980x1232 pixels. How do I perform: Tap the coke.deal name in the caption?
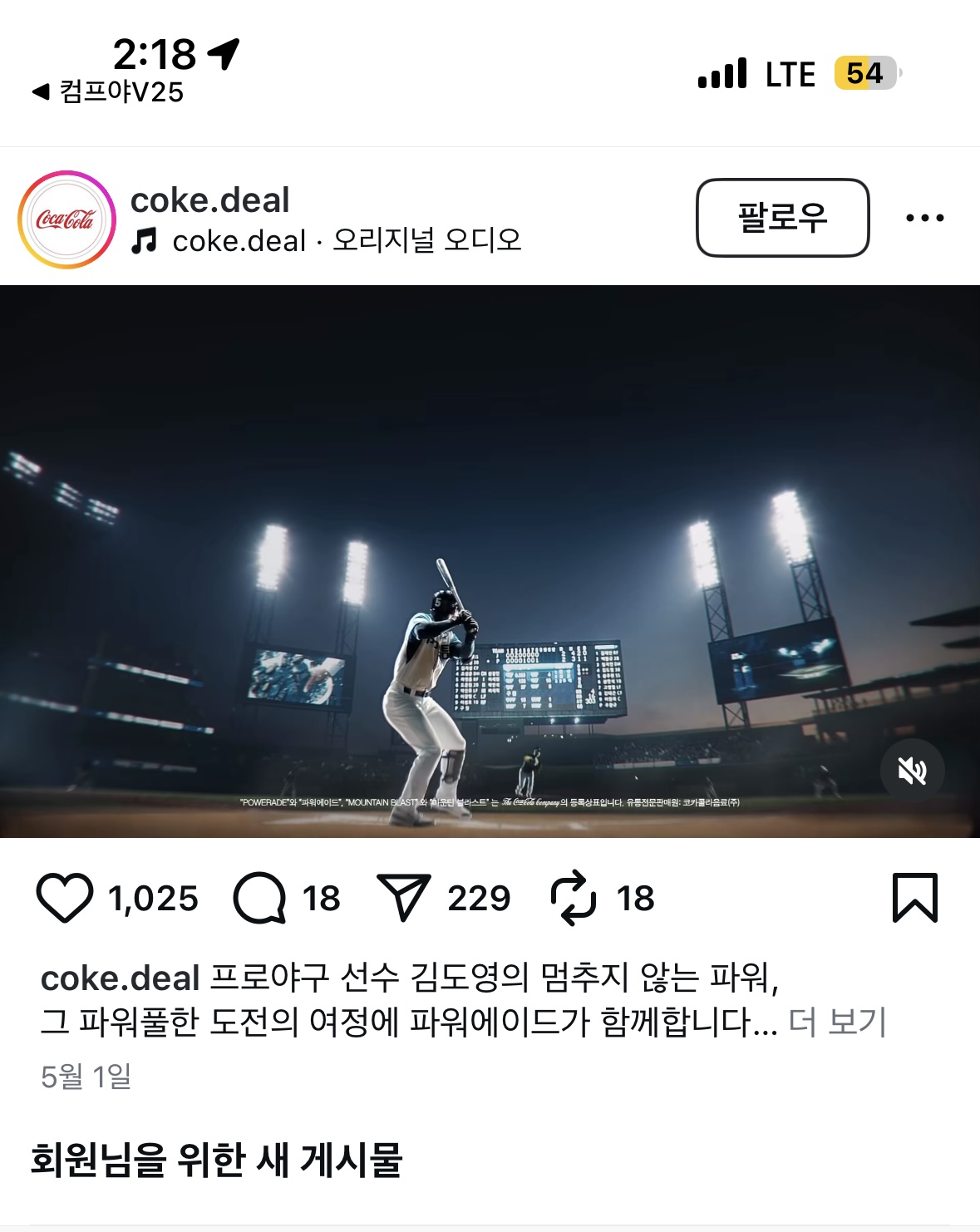[x=121, y=978]
